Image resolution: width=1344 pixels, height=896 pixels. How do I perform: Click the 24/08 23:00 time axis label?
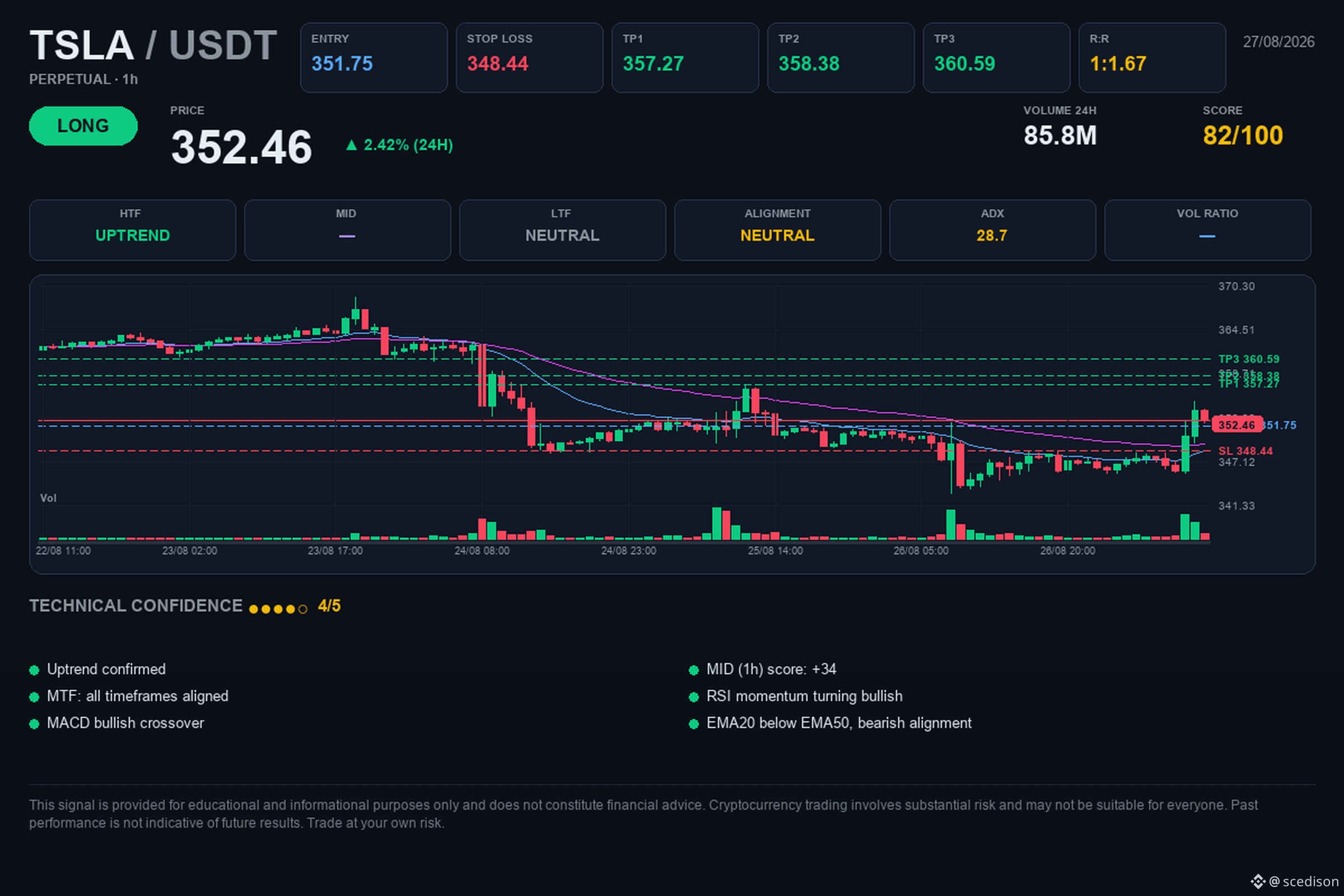tap(628, 551)
